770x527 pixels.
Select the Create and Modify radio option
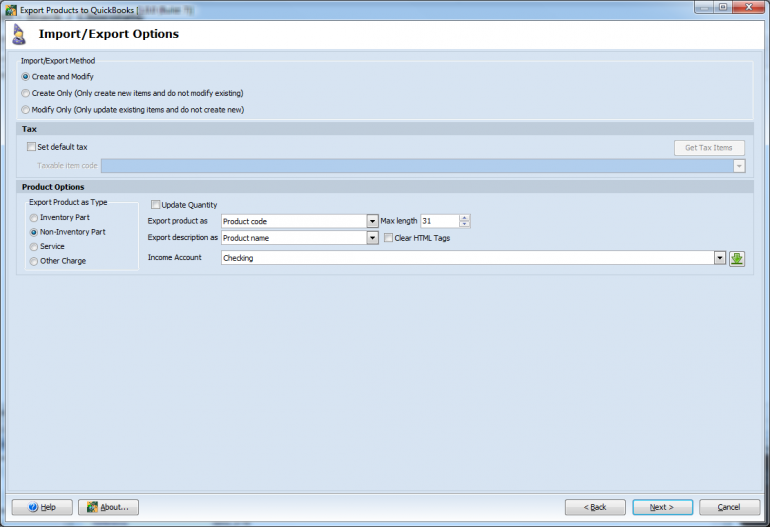[26, 77]
